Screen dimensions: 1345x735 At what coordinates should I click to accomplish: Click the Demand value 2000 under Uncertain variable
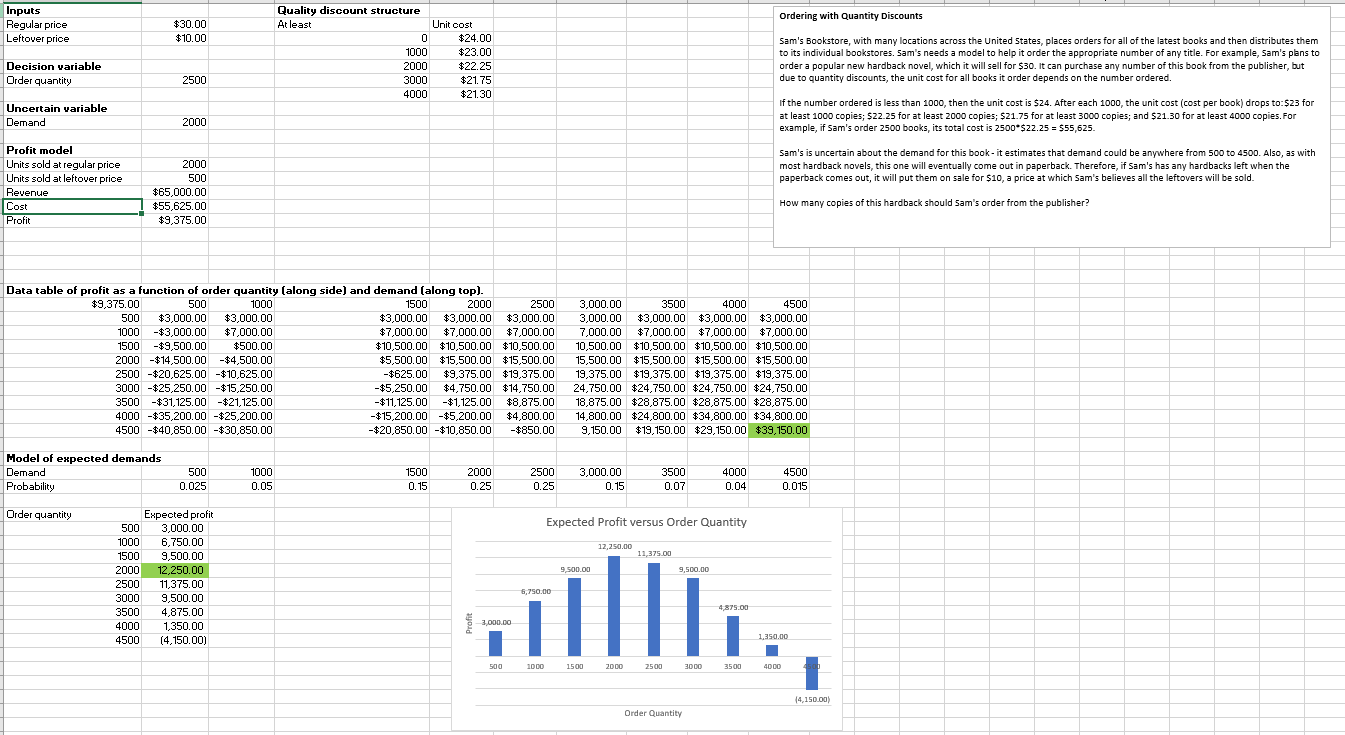click(x=195, y=122)
